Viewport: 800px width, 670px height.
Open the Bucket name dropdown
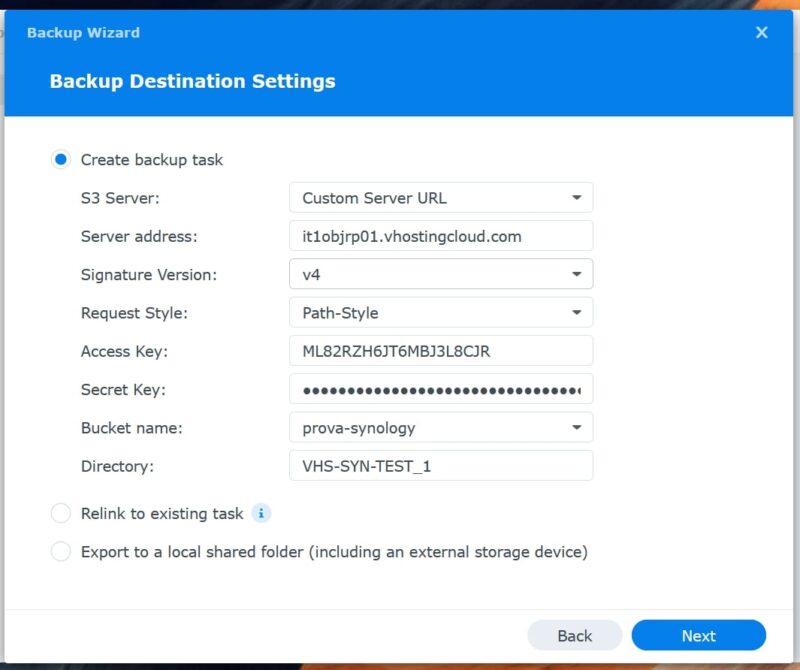click(x=441, y=427)
